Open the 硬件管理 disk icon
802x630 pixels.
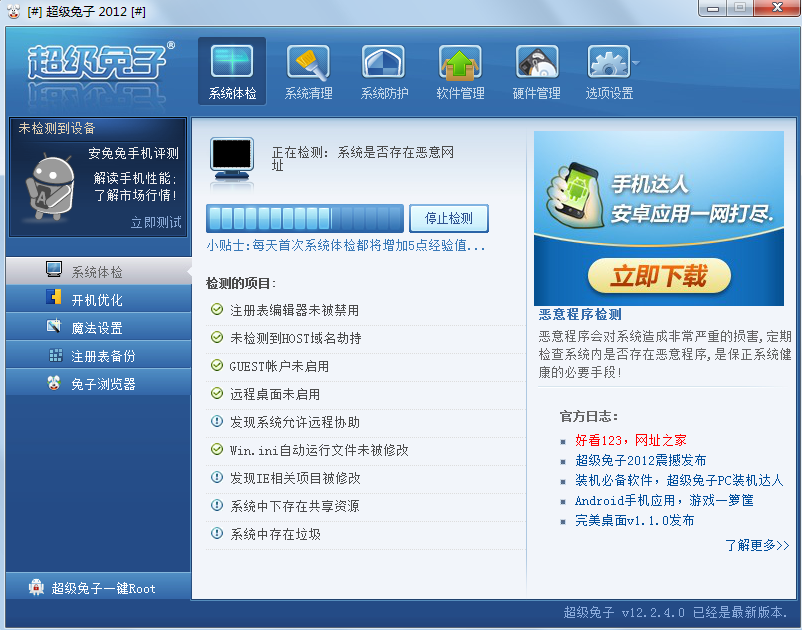537,62
